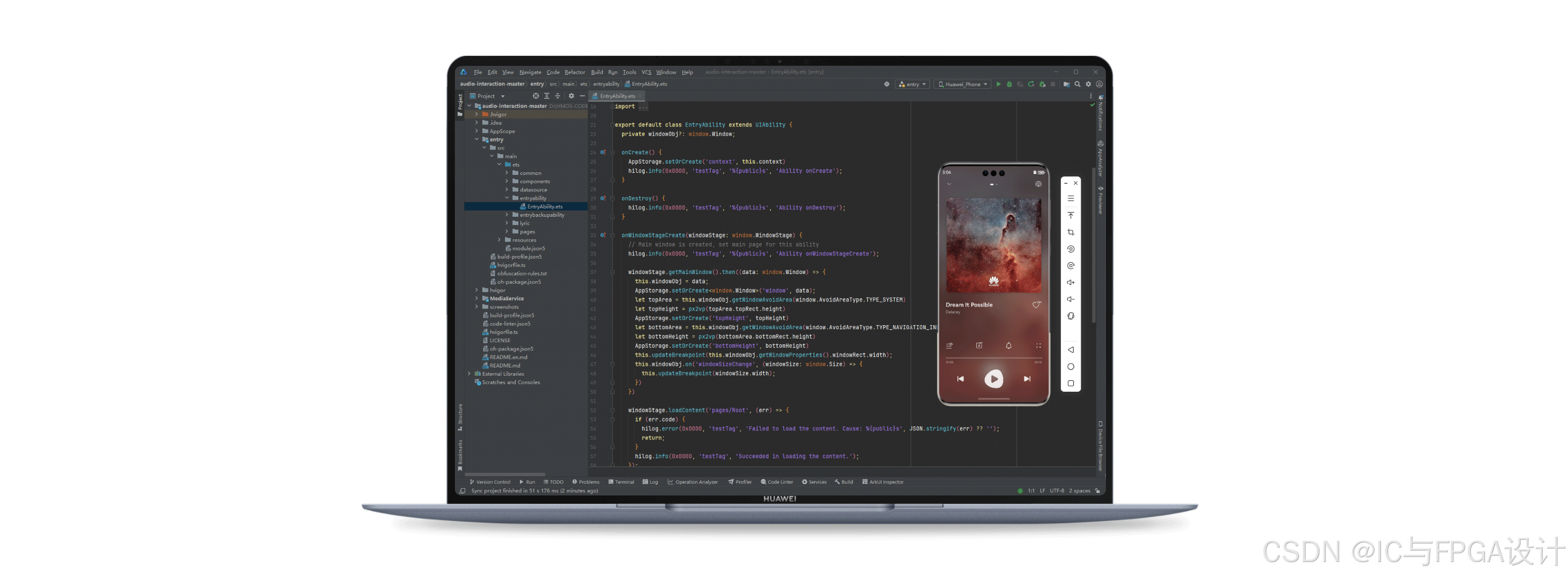The height and width of the screenshot is (578, 1568).
Task: Open the Profiler tool window
Action: [x=740, y=482]
